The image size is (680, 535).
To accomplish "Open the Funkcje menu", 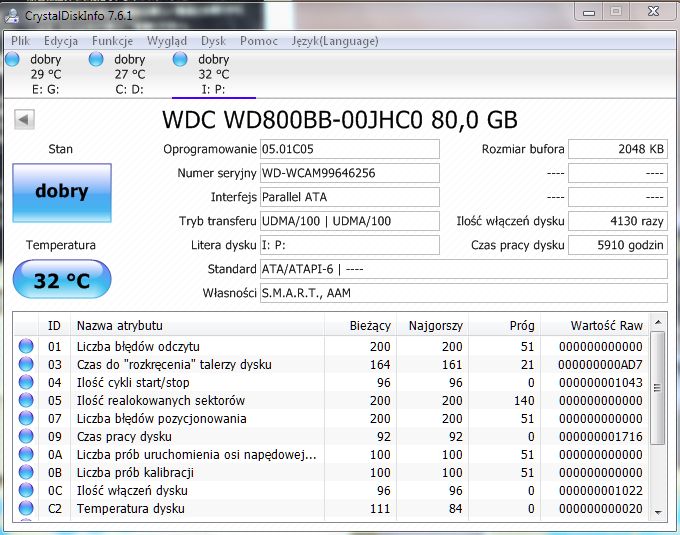I will 112,41.
